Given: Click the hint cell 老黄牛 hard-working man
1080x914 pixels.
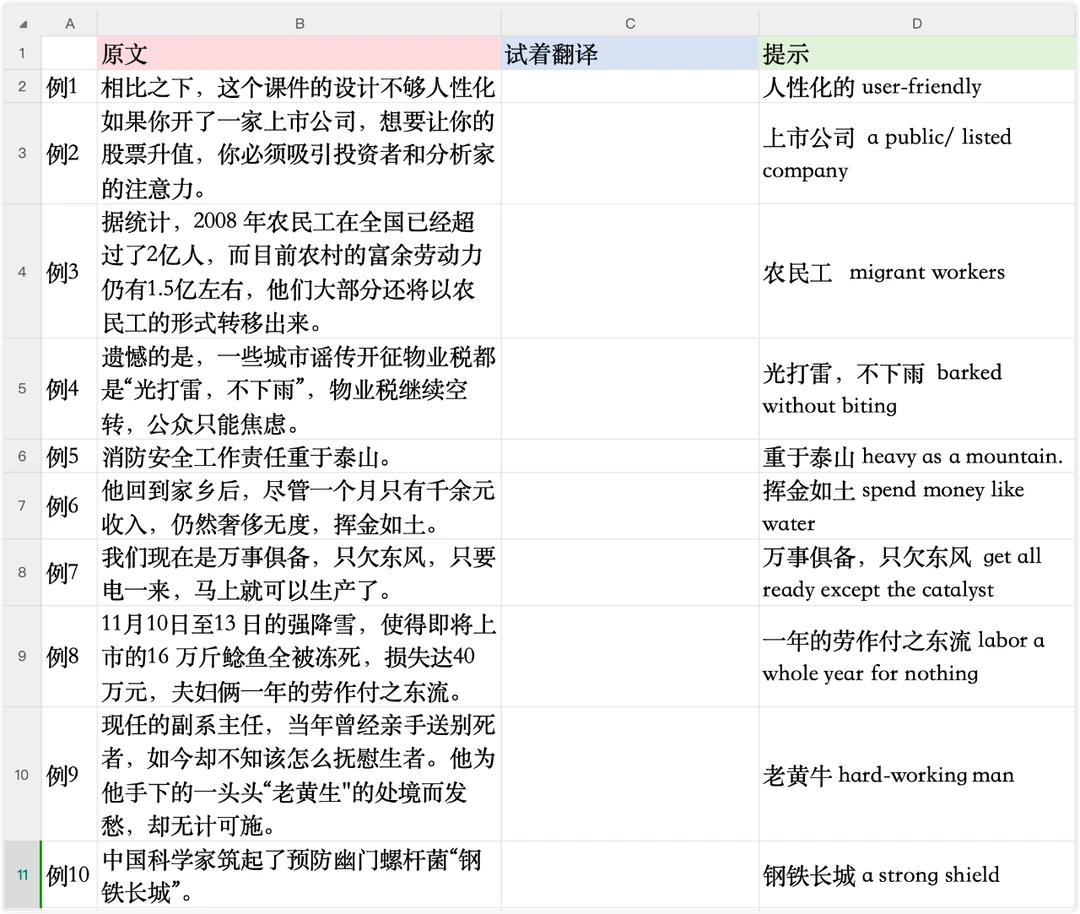Looking at the screenshot, I should click(x=916, y=775).
